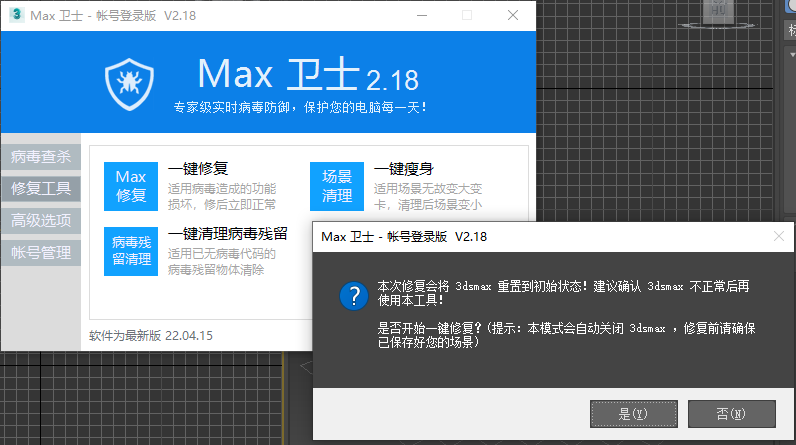Click the 适用病毒造成的功能损坏 description text
The height and width of the screenshot is (445, 796).
(x=222, y=197)
